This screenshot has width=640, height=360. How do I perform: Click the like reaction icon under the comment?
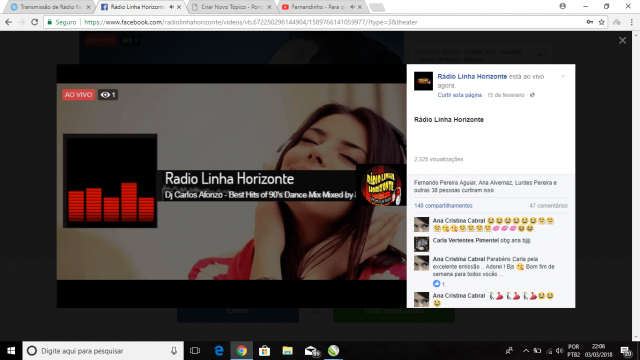[436, 284]
